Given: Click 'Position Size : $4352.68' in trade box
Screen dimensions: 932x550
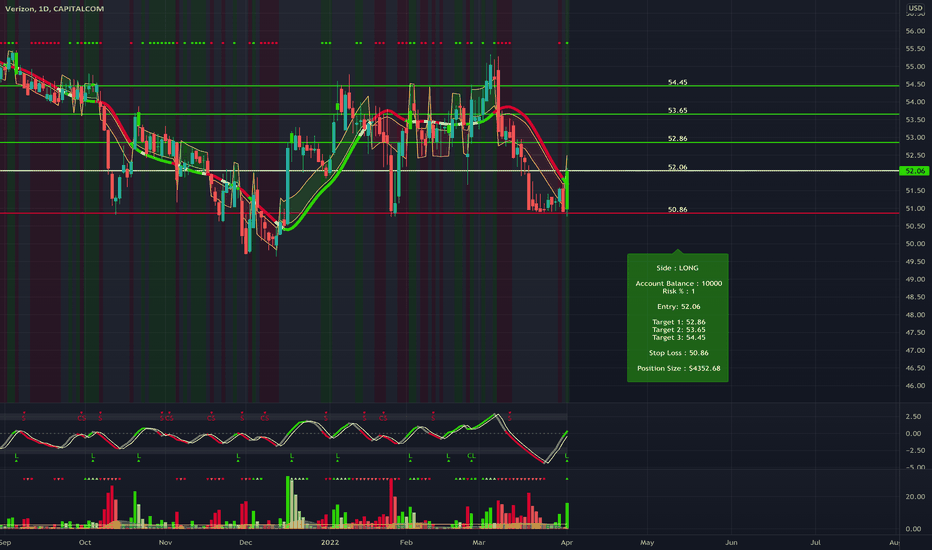Looking at the screenshot, I should coord(679,368).
